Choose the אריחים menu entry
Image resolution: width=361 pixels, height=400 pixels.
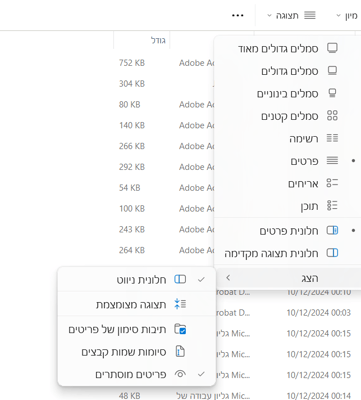[303, 183]
